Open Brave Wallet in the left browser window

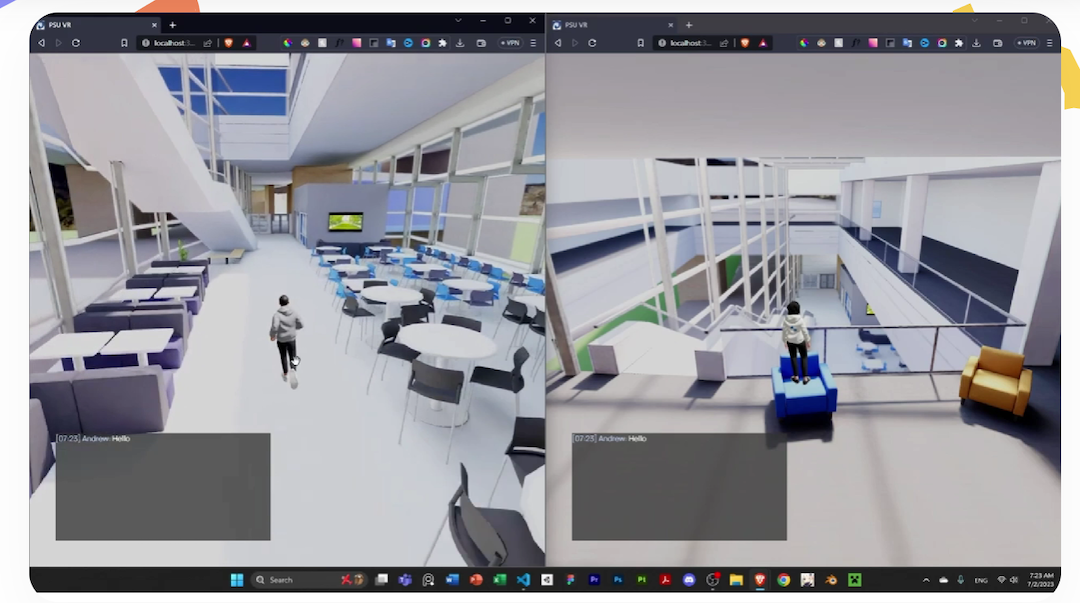(x=481, y=43)
